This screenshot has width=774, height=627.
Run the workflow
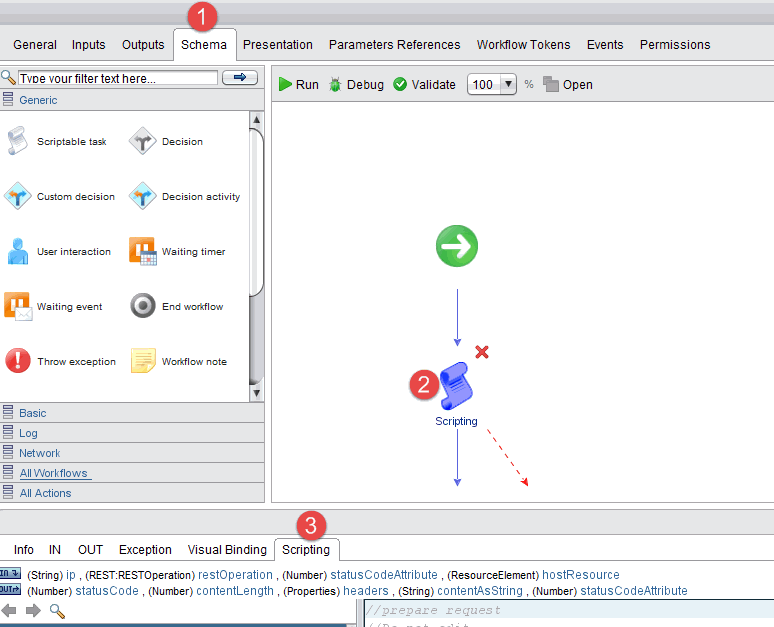click(x=298, y=85)
